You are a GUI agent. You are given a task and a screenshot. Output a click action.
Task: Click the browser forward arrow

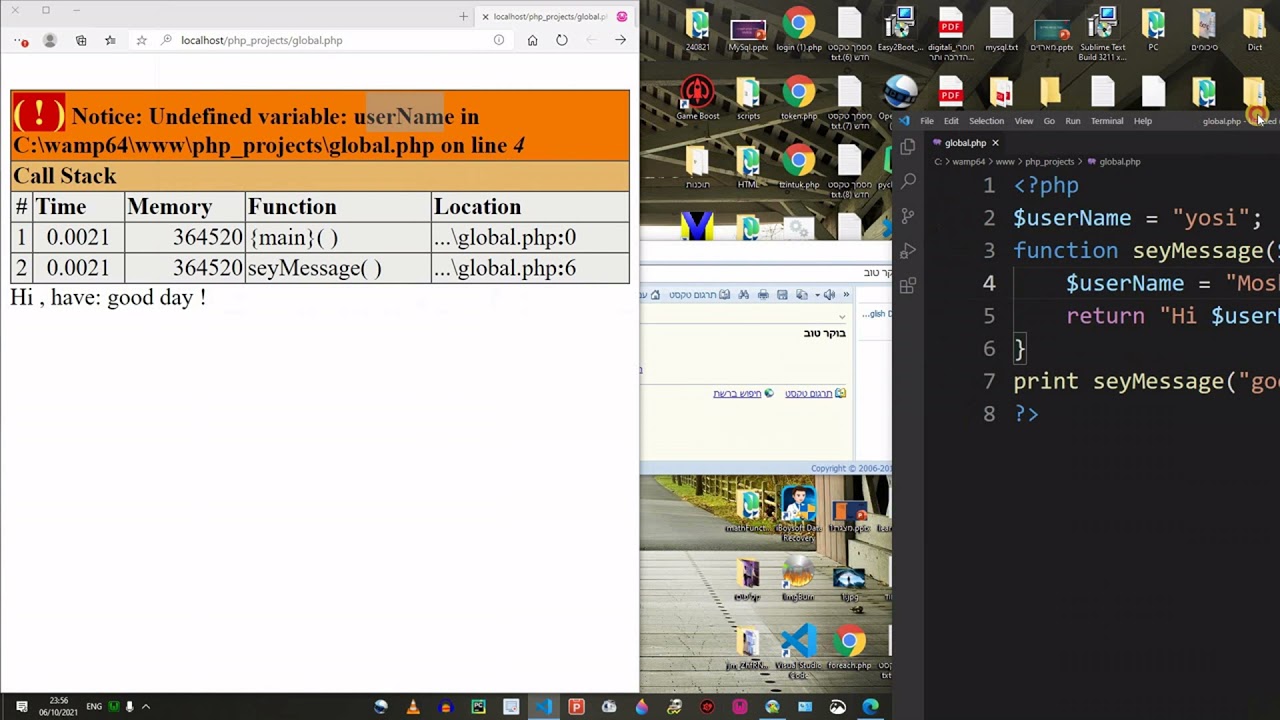pos(620,40)
